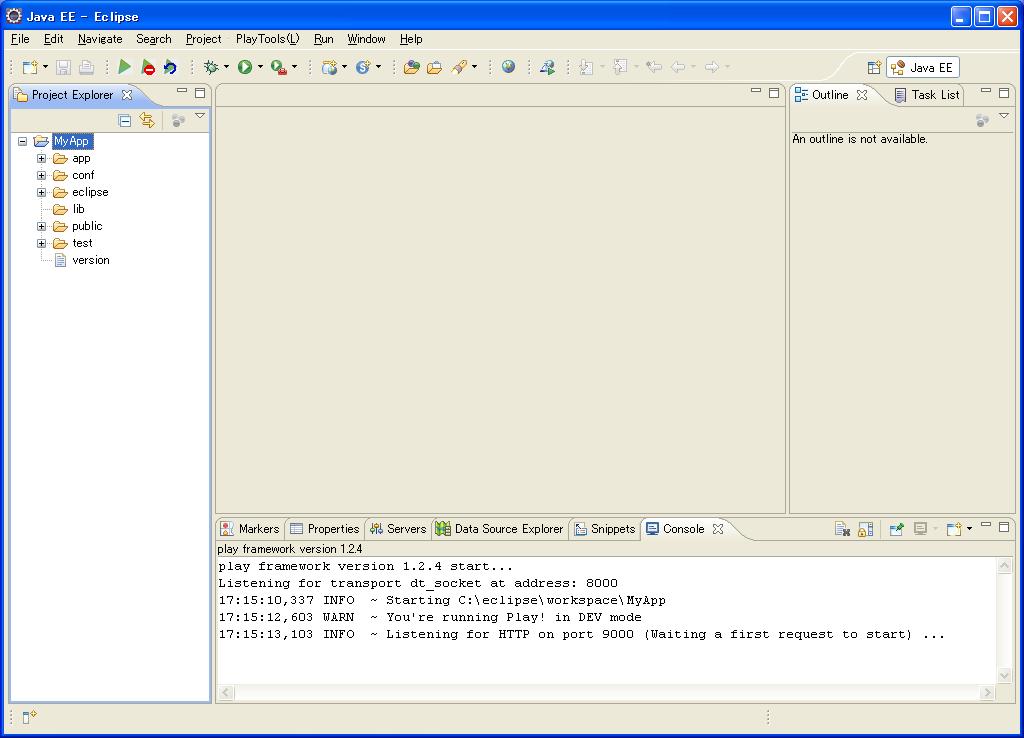Switch to the Properties tab

(325, 529)
